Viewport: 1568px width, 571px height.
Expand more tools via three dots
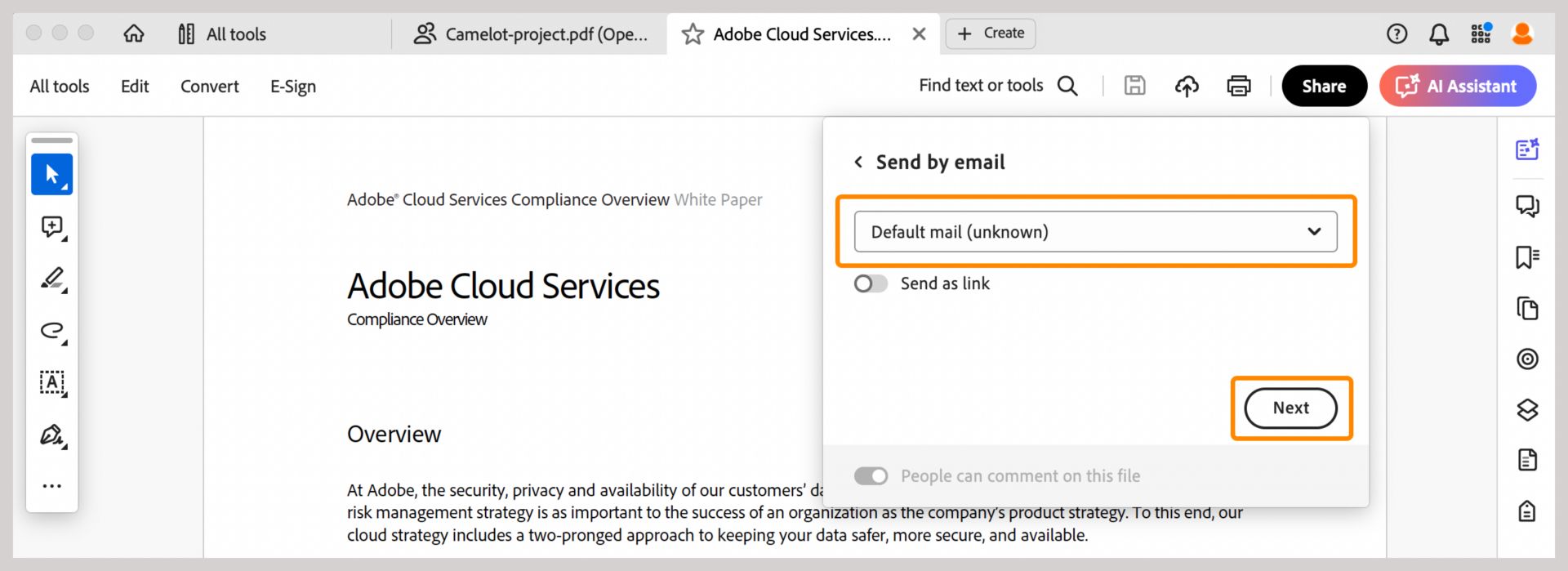[52, 486]
